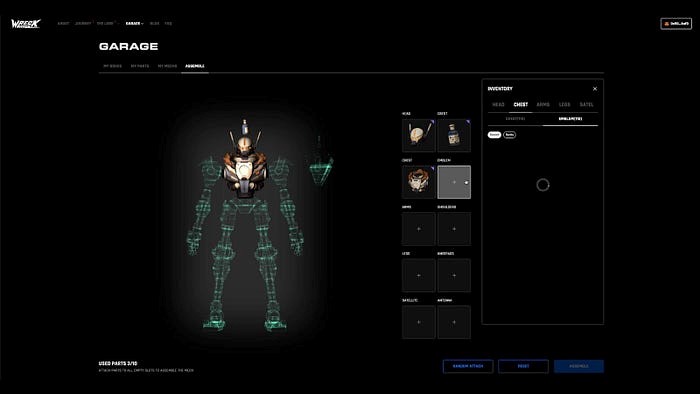
Task: Toggle the white filled filter pill
Action: pos(494,135)
